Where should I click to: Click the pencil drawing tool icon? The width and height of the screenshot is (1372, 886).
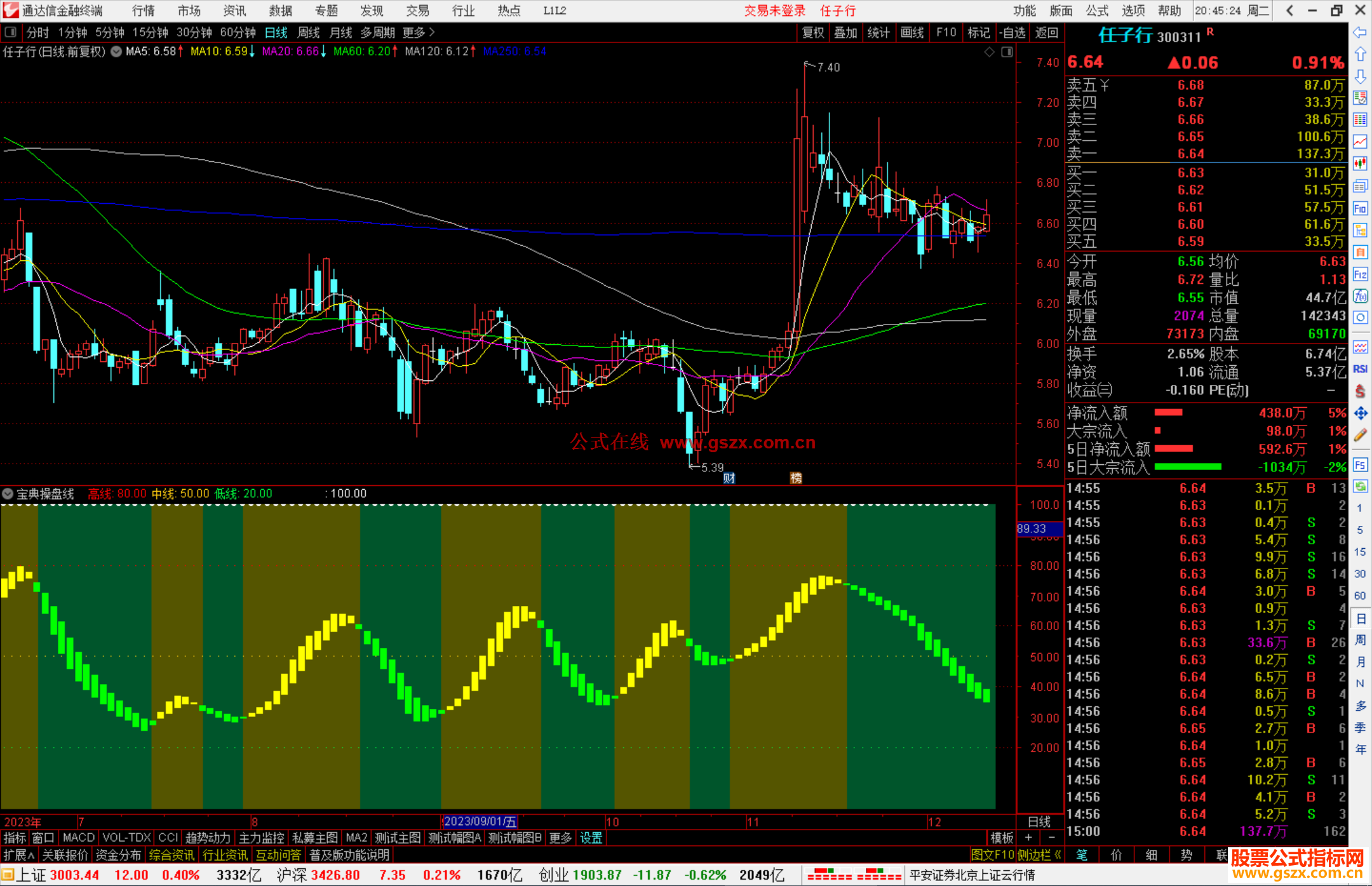pyautogui.click(x=1360, y=436)
